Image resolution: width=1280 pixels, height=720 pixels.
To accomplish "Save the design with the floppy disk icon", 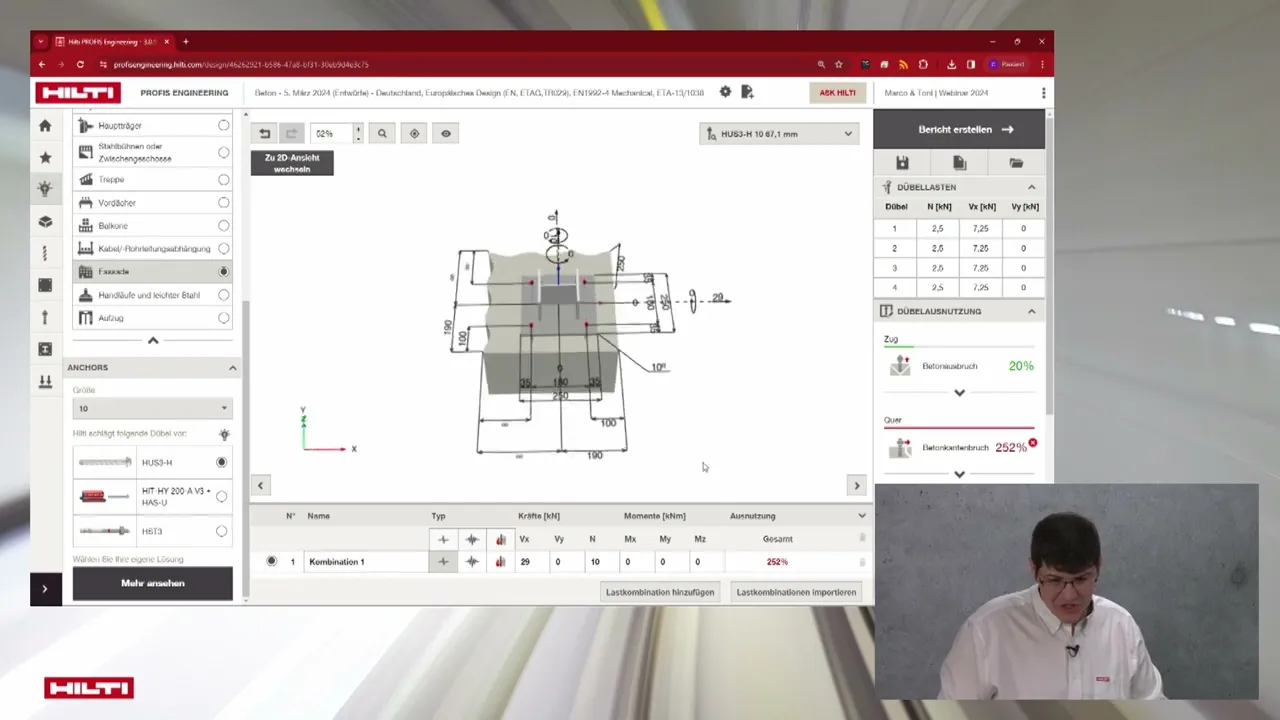I will [902, 163].
